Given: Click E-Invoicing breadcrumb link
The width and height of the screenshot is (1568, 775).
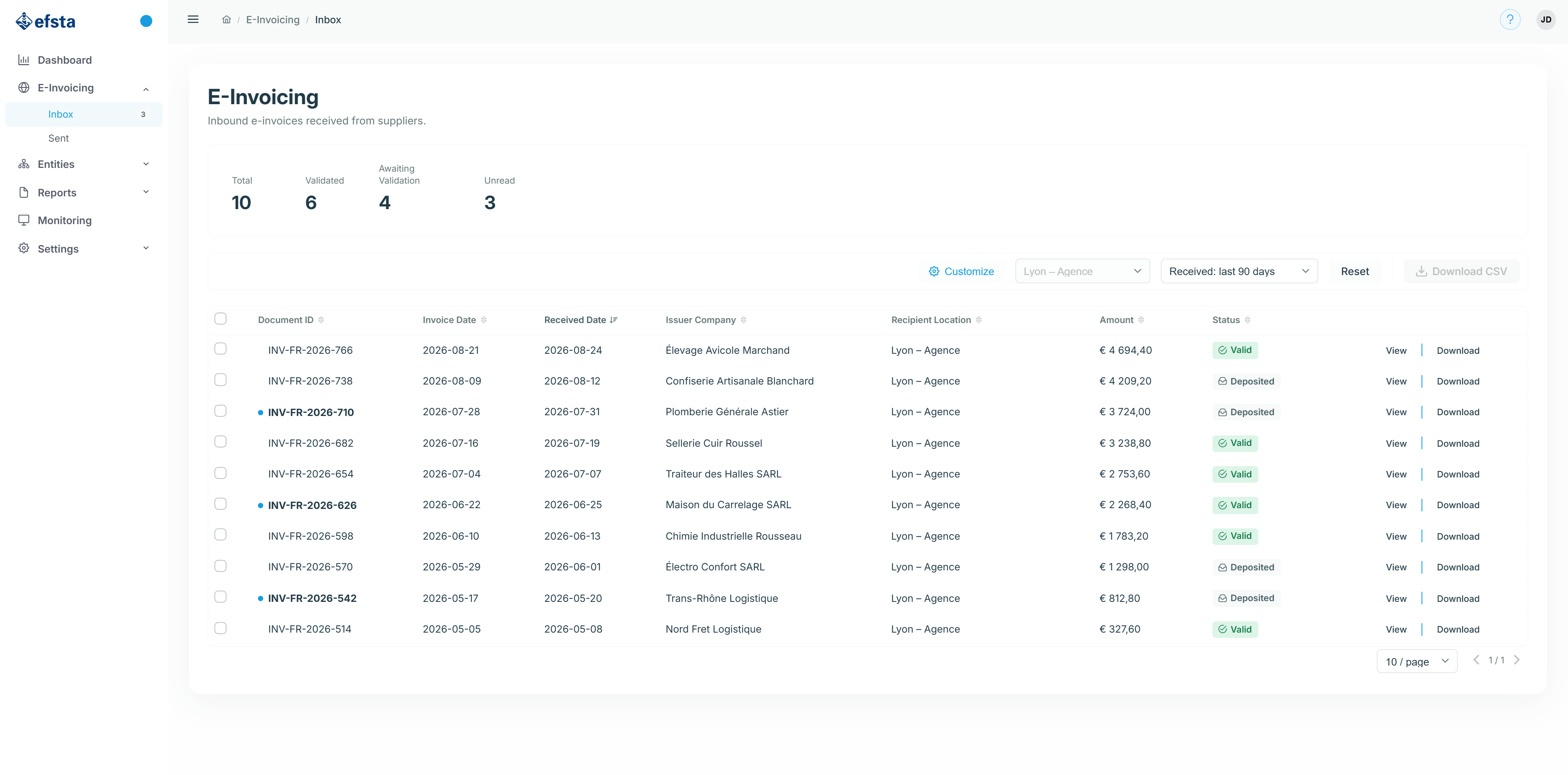Looking at the screenshot, I should (273, 19).
